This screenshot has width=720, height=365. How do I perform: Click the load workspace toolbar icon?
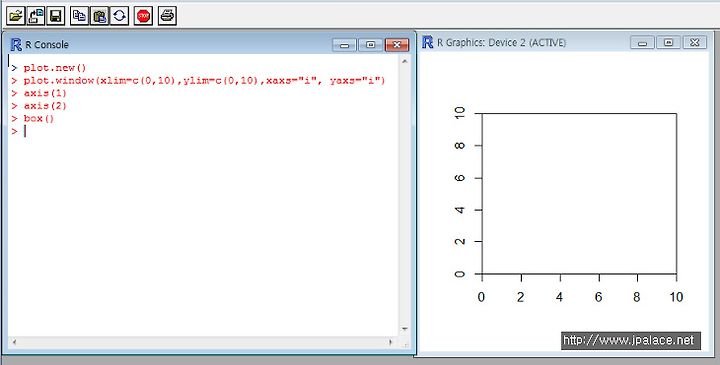(x=36, y=16)
